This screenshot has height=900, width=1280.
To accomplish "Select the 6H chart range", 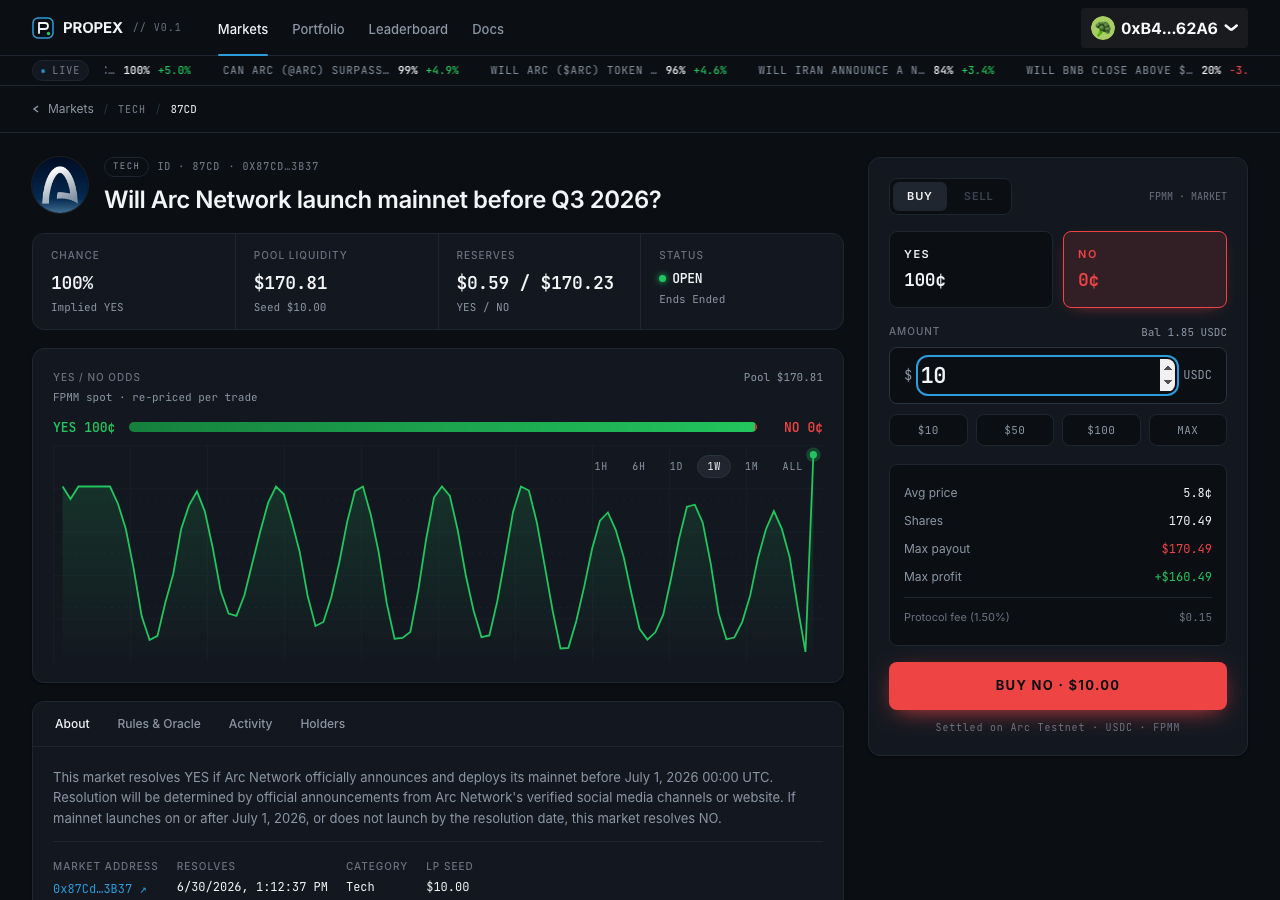I will (x=638, y=466).
